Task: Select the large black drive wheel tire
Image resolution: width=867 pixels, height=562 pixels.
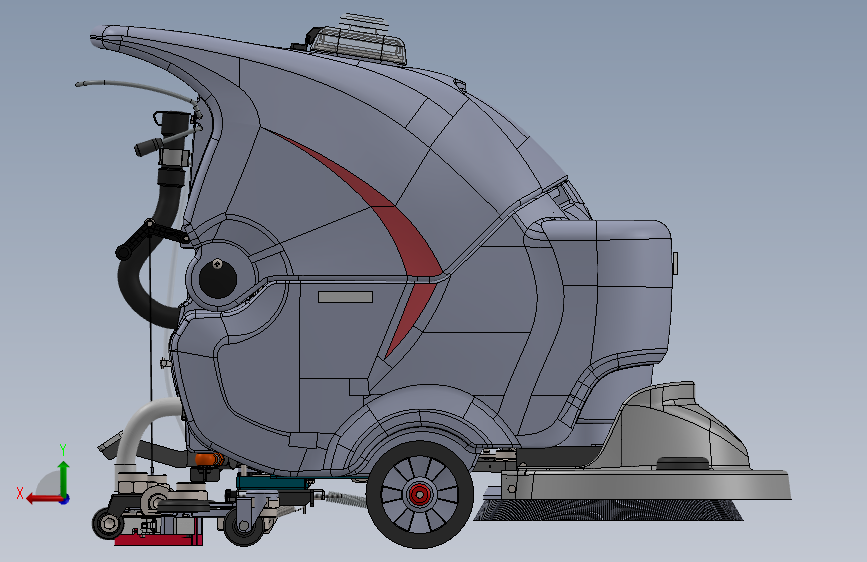Action: (420, 494)
